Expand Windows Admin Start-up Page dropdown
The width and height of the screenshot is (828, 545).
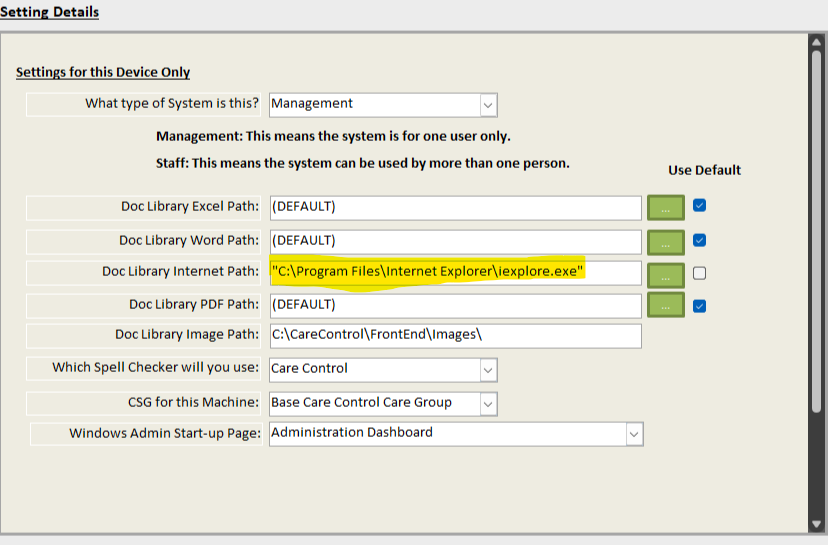tap(633, 434)
